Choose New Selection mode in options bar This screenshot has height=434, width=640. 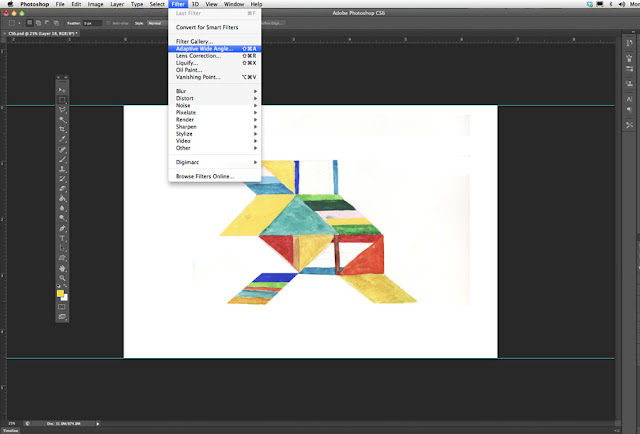[29, 23]
